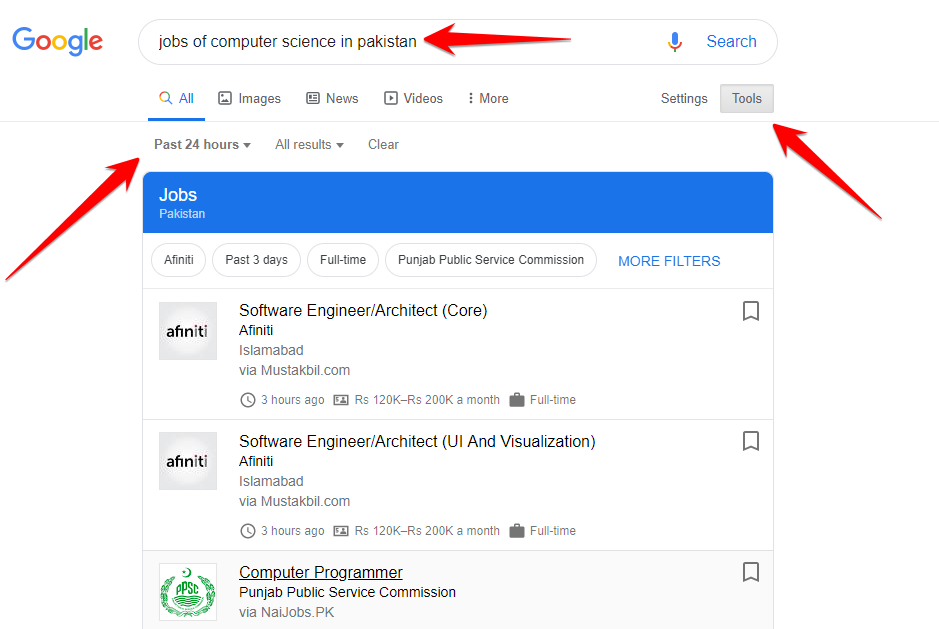Toggle the Full-time job filter
The width and height of the screenshot is (939, 629).
(342, 260)
